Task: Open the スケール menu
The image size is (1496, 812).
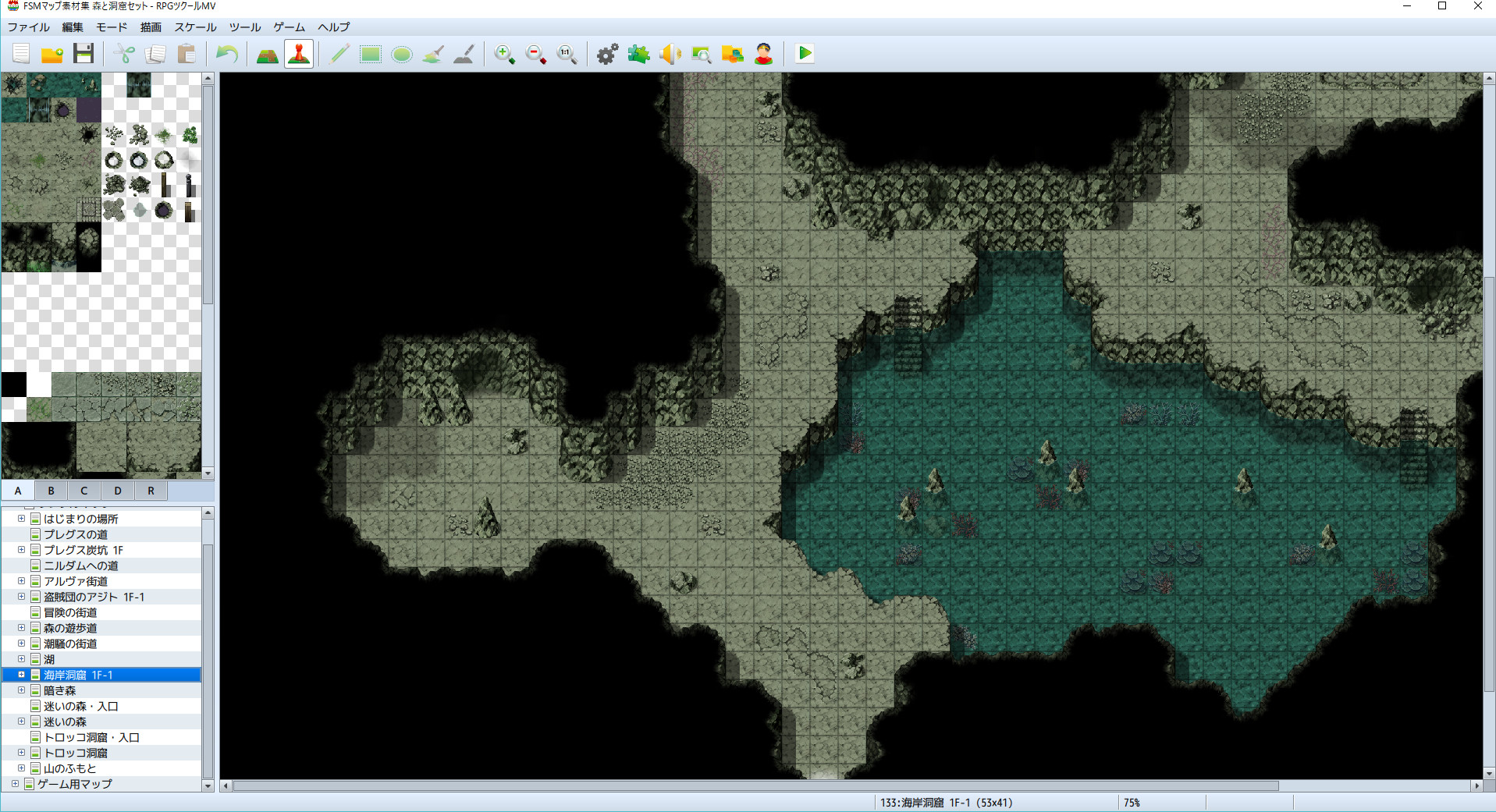Action: pyautogui.click(x=195, y=27)
